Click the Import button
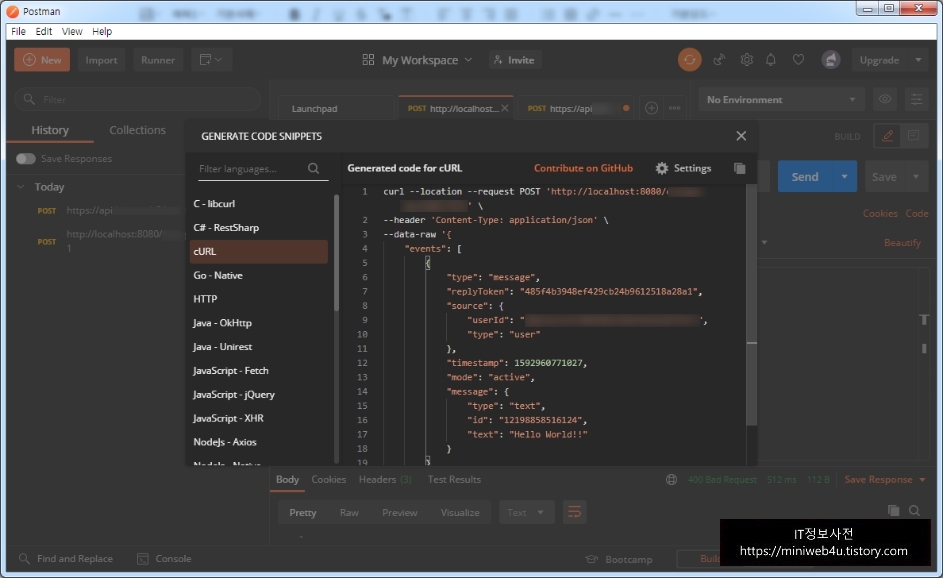The width and height of the screenshot is (943, 578). 101,60
